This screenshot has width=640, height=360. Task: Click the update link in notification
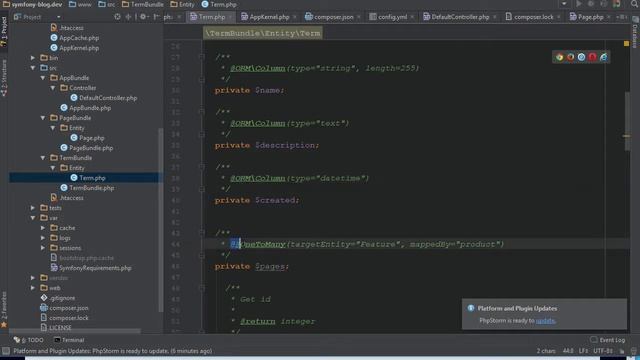coord(545,321)
